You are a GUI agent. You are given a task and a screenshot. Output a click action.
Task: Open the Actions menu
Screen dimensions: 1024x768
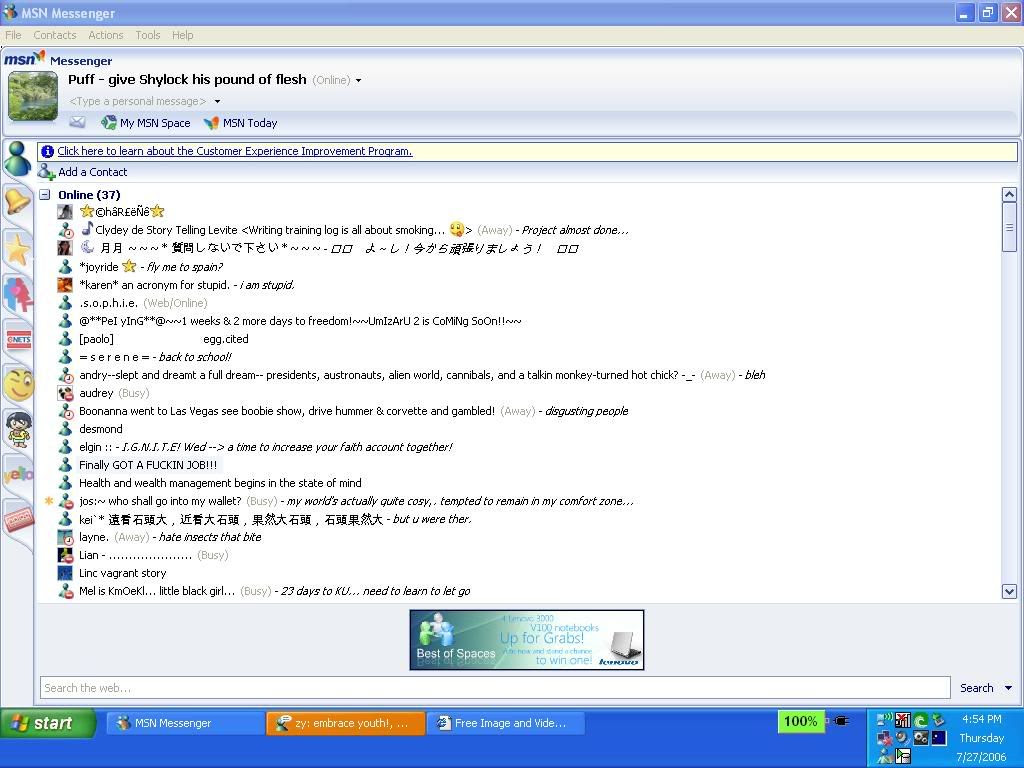point(106,35)
